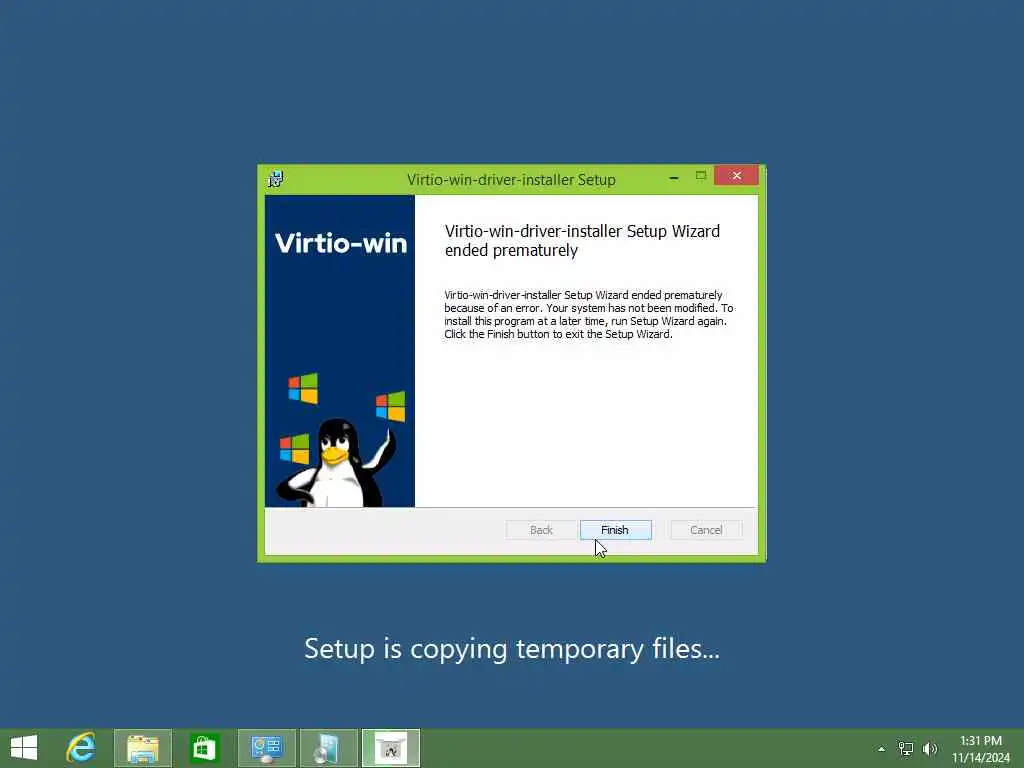The image size is (1024, 768).
Task: Click the Cancel button in setup wizard
Action: pos(706,530)
